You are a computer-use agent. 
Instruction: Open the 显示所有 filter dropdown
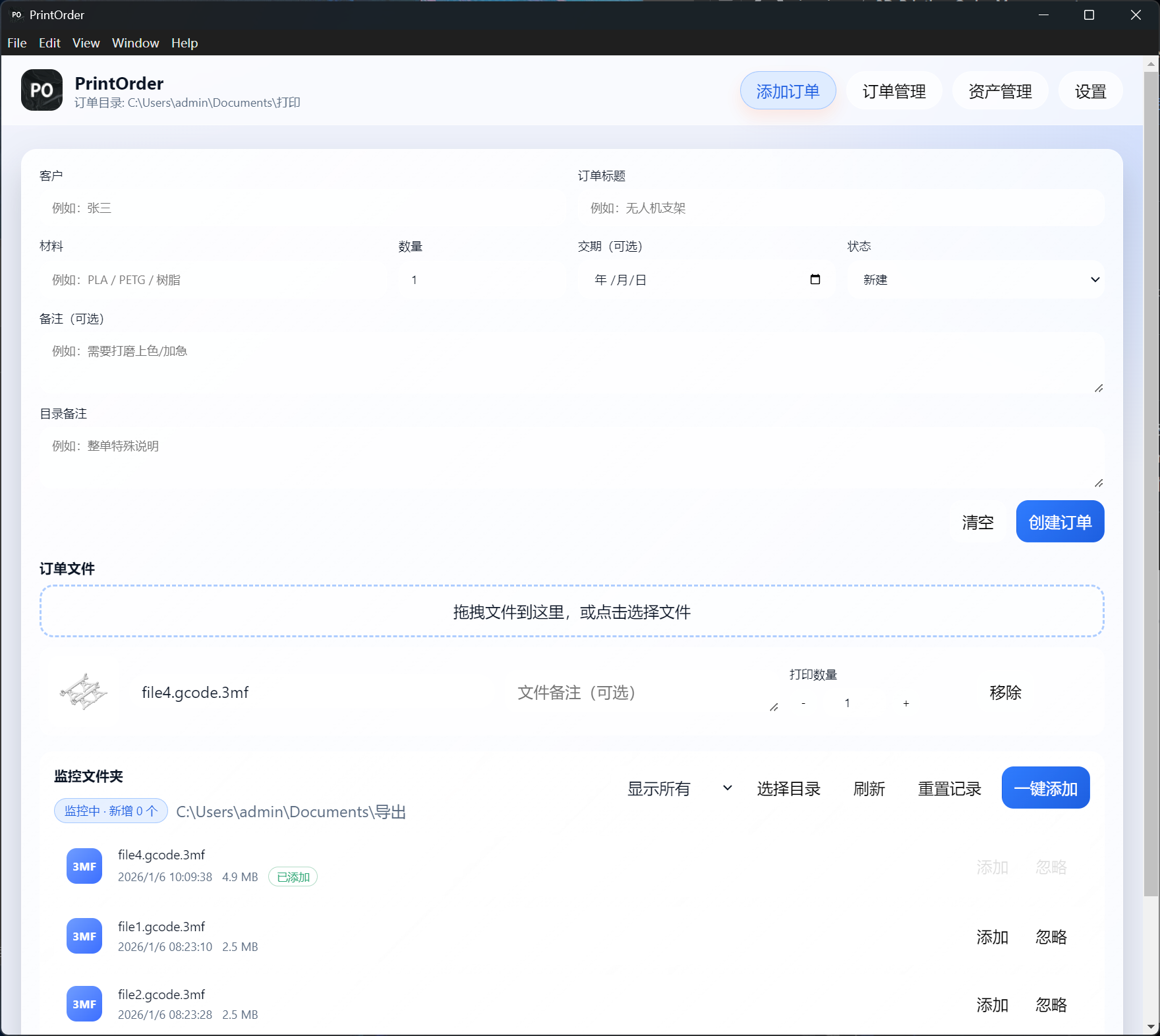tap(679, 788)
